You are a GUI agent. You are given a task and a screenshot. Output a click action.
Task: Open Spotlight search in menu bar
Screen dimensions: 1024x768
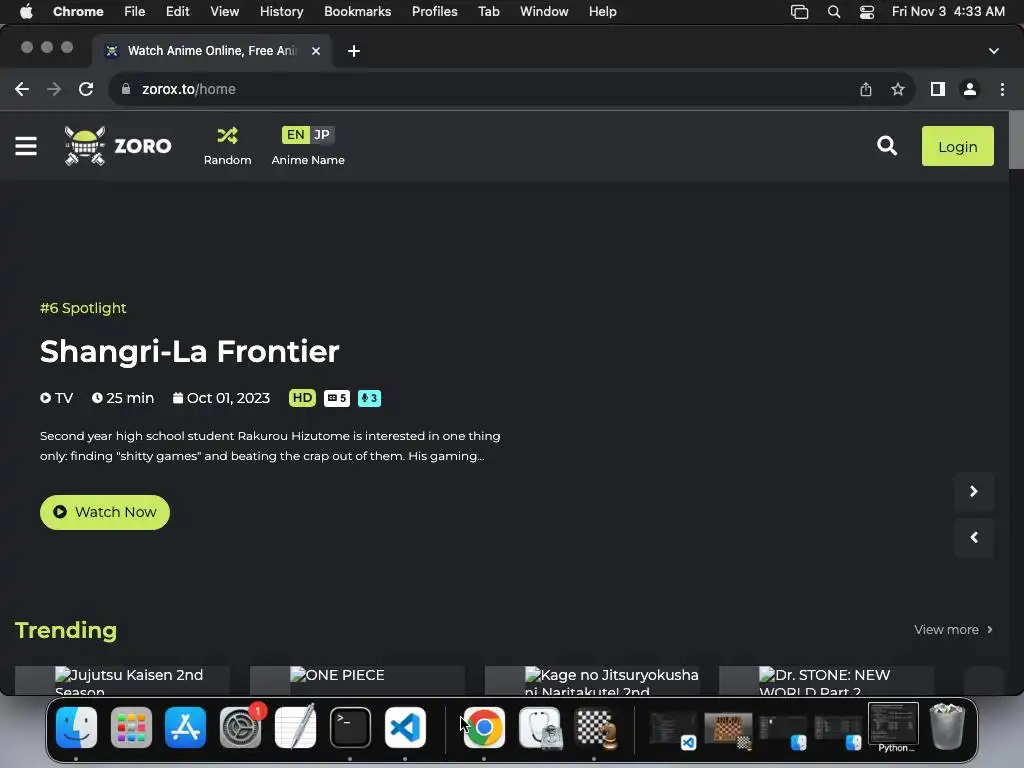[833, 12]
